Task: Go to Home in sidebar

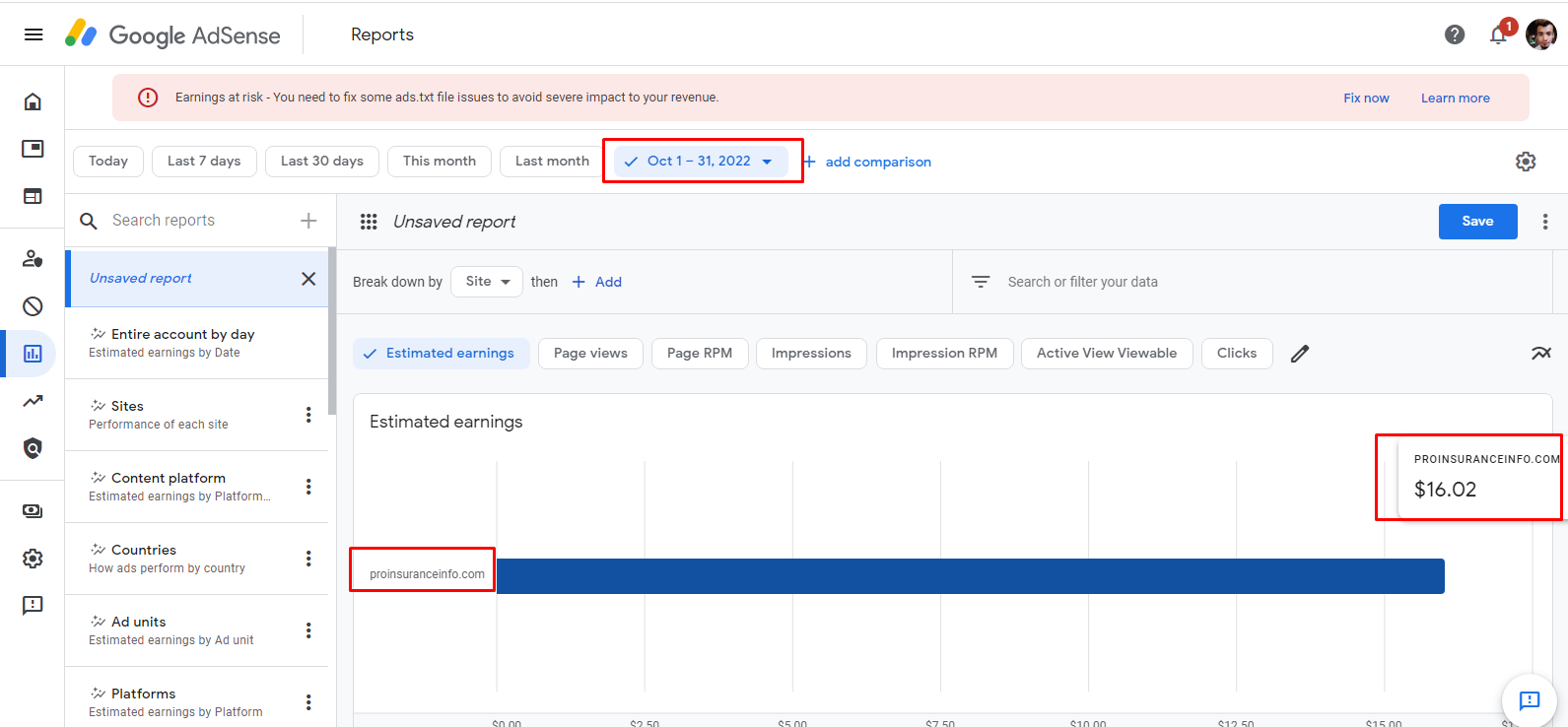Action: 33,101
